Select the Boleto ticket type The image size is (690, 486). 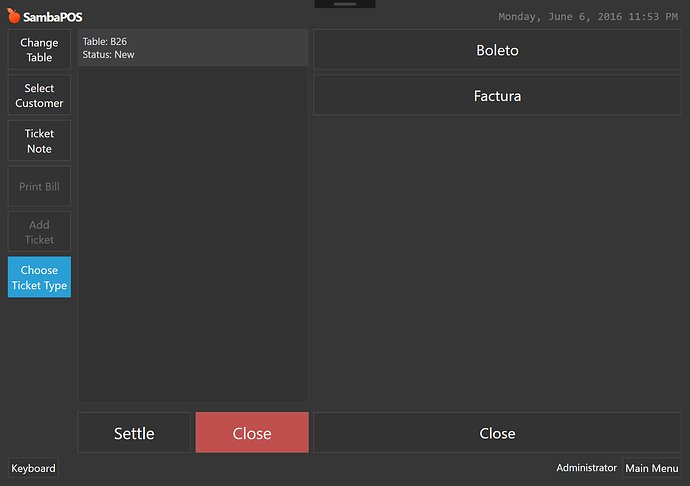[497, 50]
